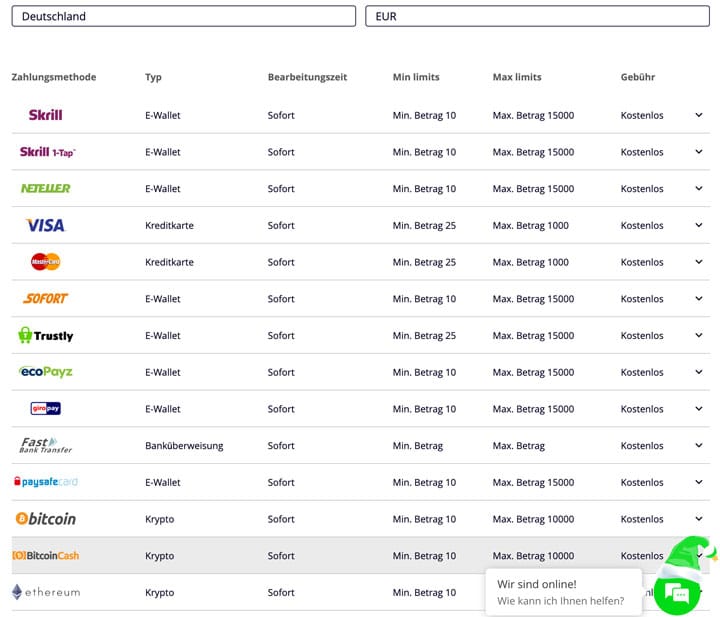Select the giropay logo
720x617 pixels.
pyautogui.click(x=45, y=408)
